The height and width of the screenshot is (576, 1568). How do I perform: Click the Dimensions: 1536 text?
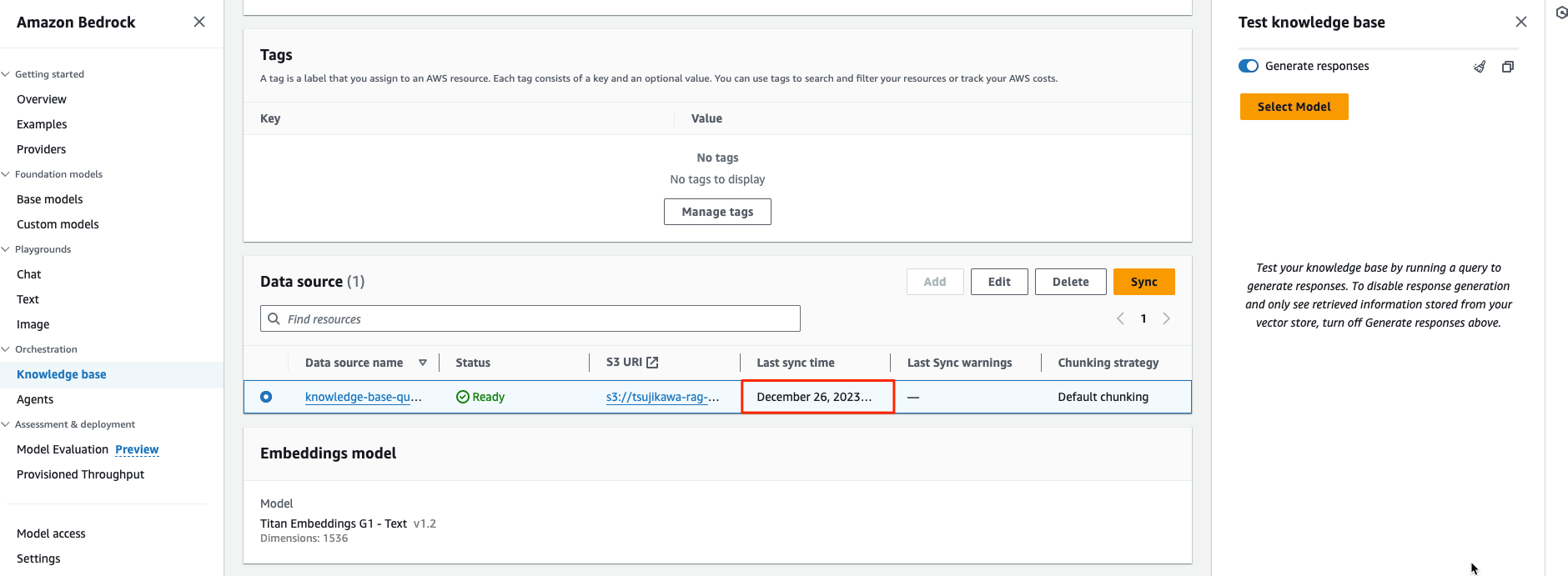tap(304, 538)
